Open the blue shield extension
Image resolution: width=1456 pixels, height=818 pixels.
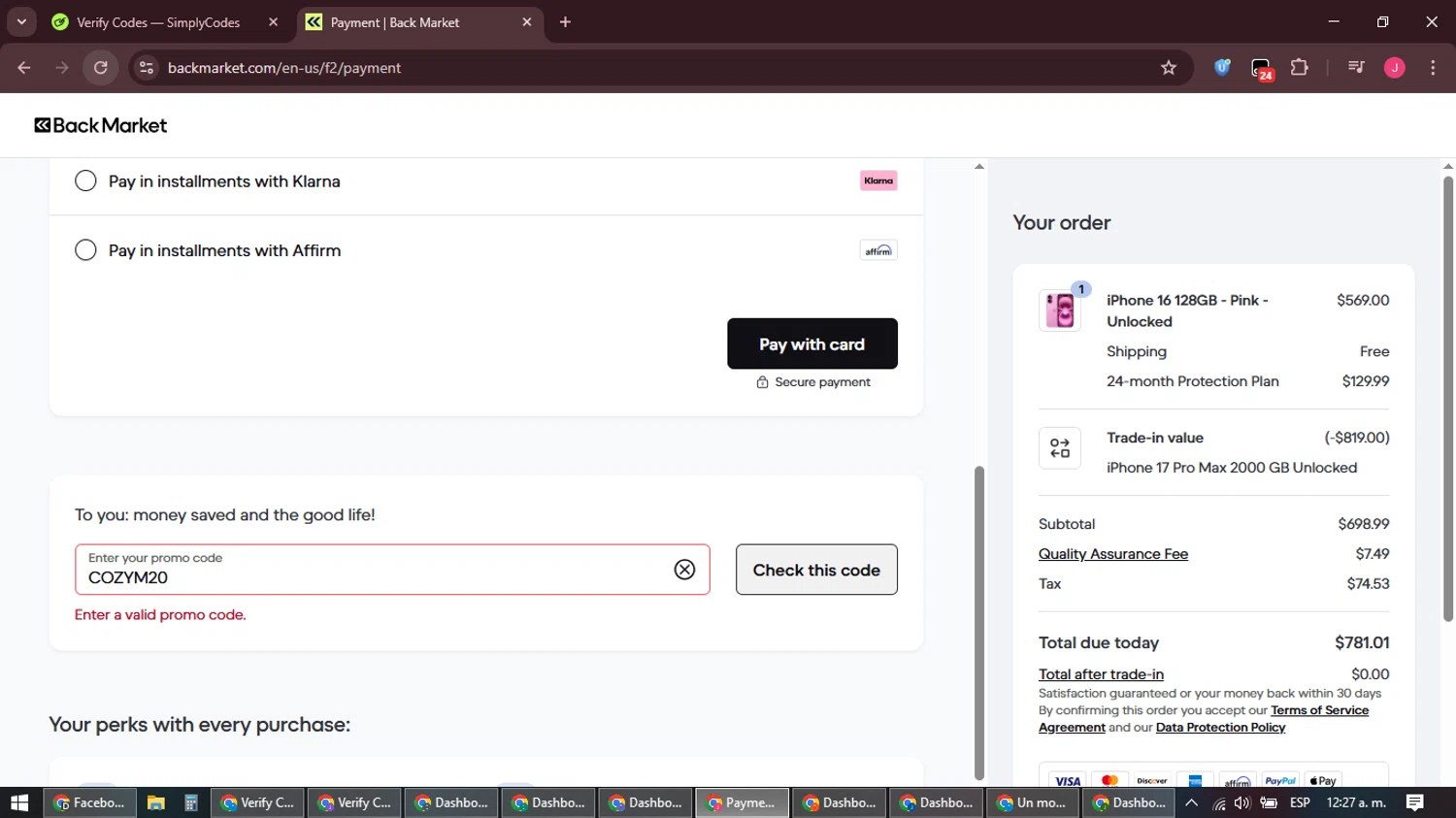[1223, 68]
